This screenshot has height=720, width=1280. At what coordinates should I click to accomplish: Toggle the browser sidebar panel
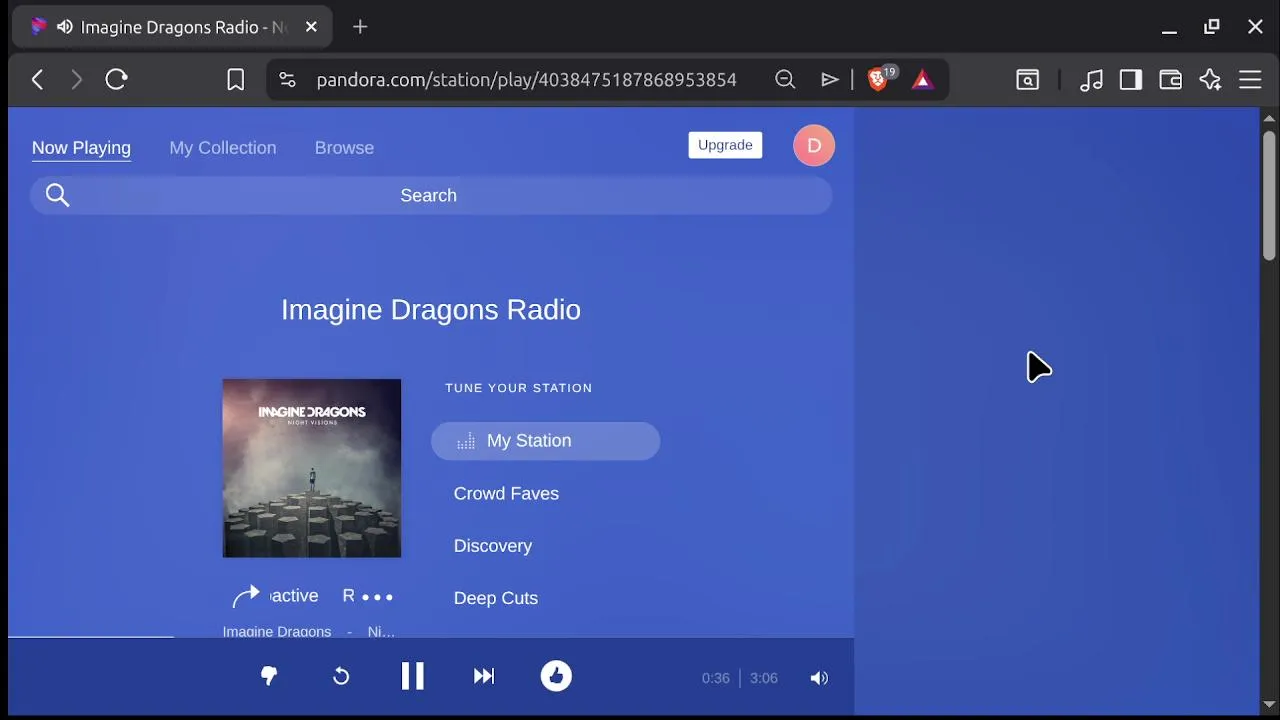[x=1131, y=80]
